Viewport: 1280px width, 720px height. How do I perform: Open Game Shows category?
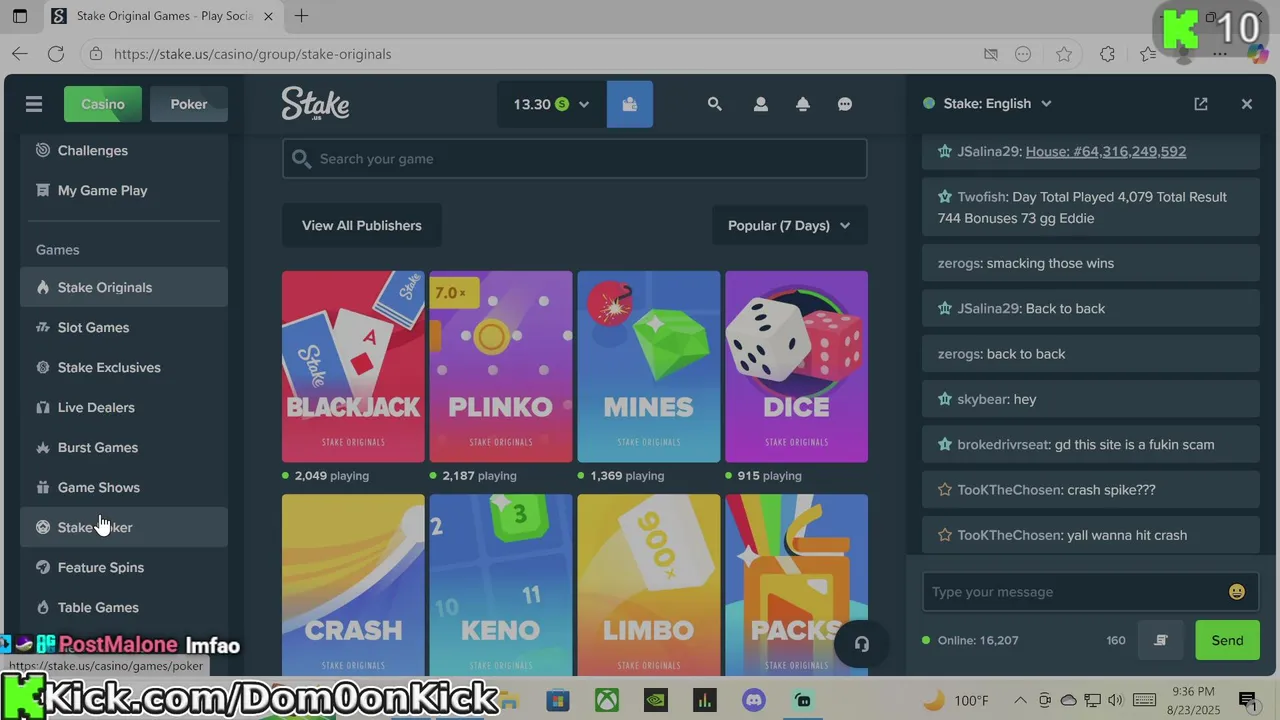(124, 487)
